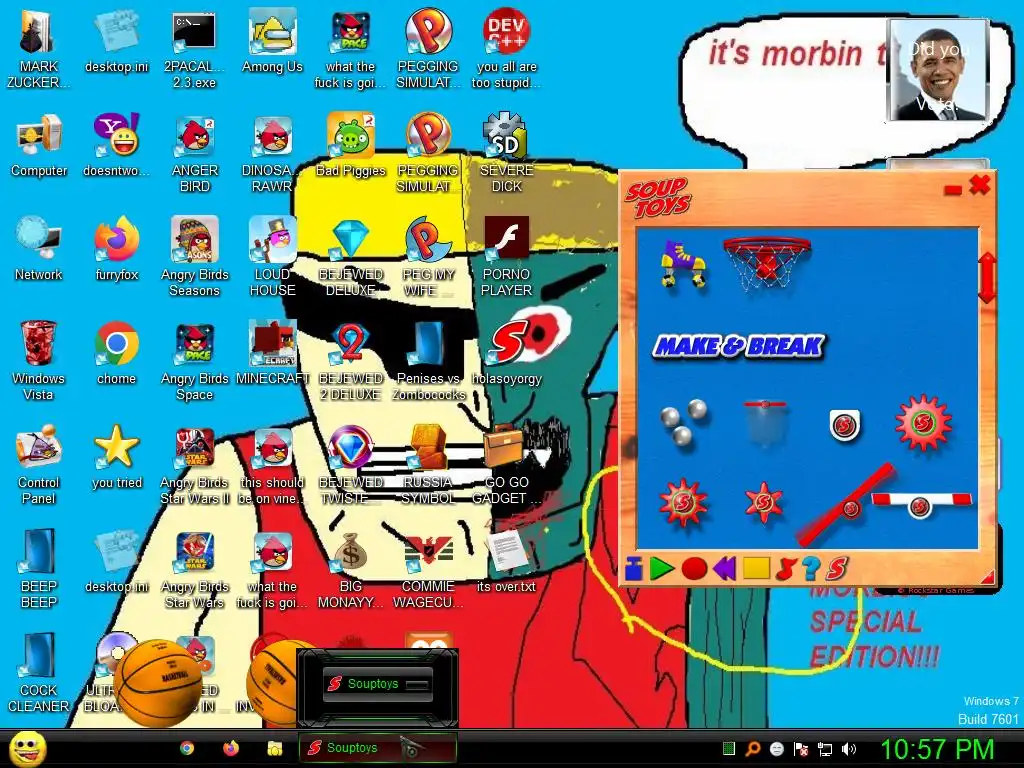Open the Network desktop icon

pyautogui.click(x=39, y=249)
